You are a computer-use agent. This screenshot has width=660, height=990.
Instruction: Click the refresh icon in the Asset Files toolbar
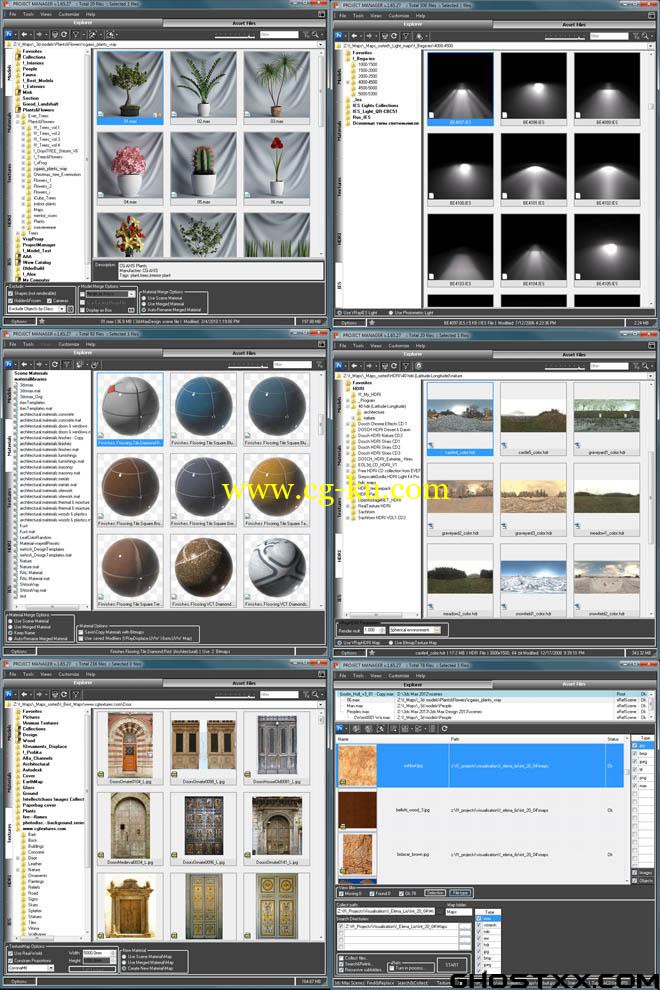(445, 728)
